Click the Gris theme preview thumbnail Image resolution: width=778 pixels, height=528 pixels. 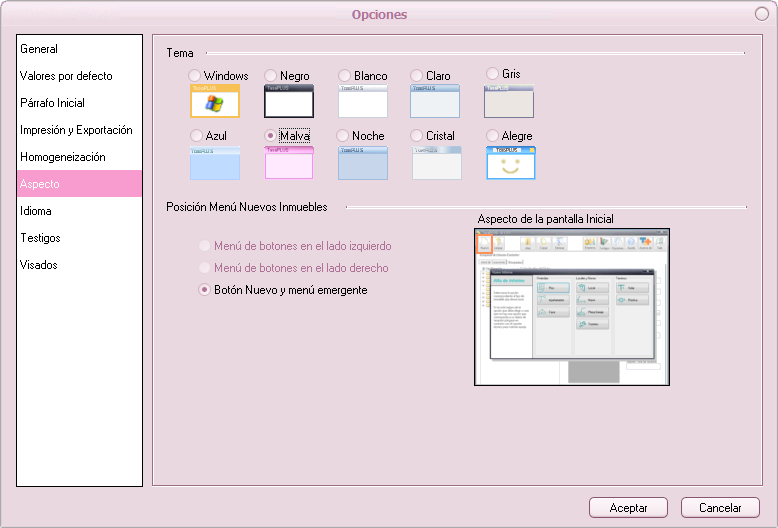pos(509,101)
